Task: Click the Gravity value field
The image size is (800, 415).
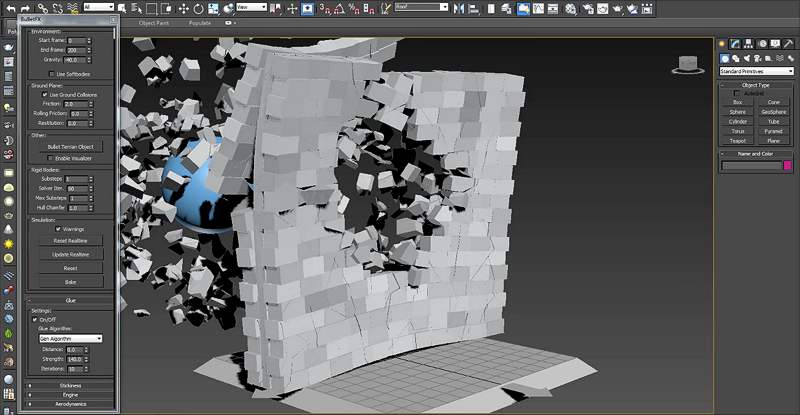Action: (x=74, y=60)
